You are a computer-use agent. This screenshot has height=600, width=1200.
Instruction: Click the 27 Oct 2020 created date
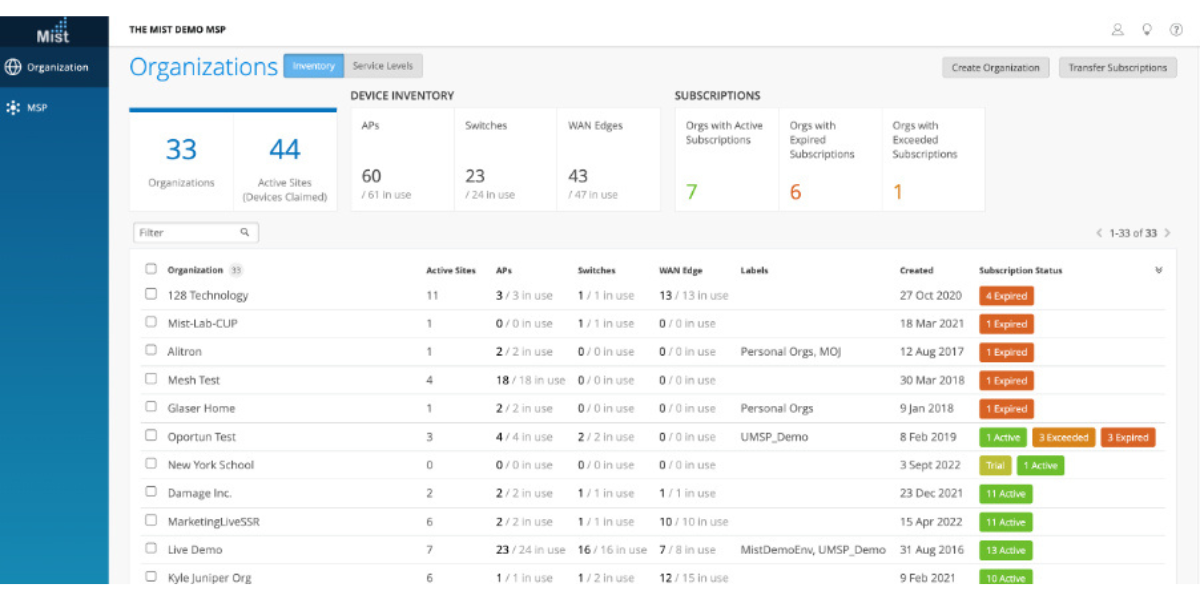[930, 295]
